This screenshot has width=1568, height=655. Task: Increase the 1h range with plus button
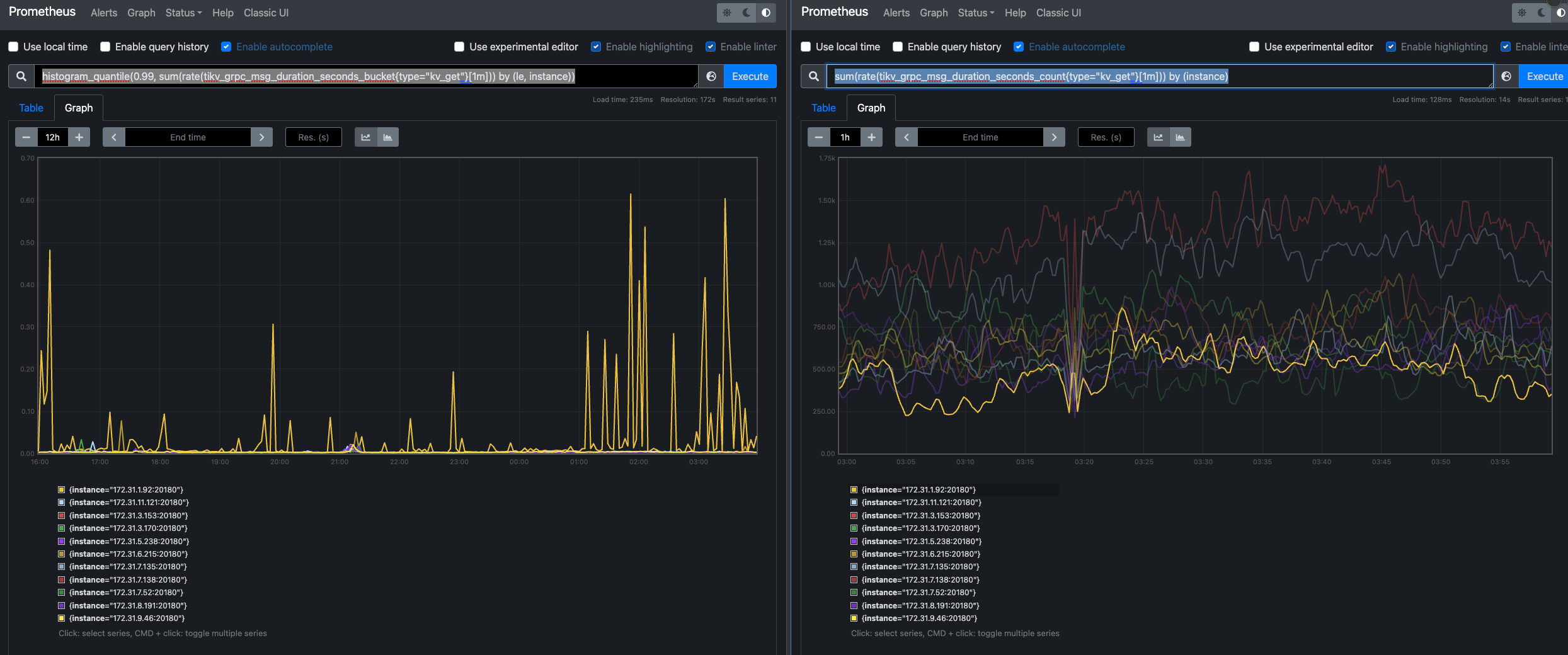(x=871, y=137)
